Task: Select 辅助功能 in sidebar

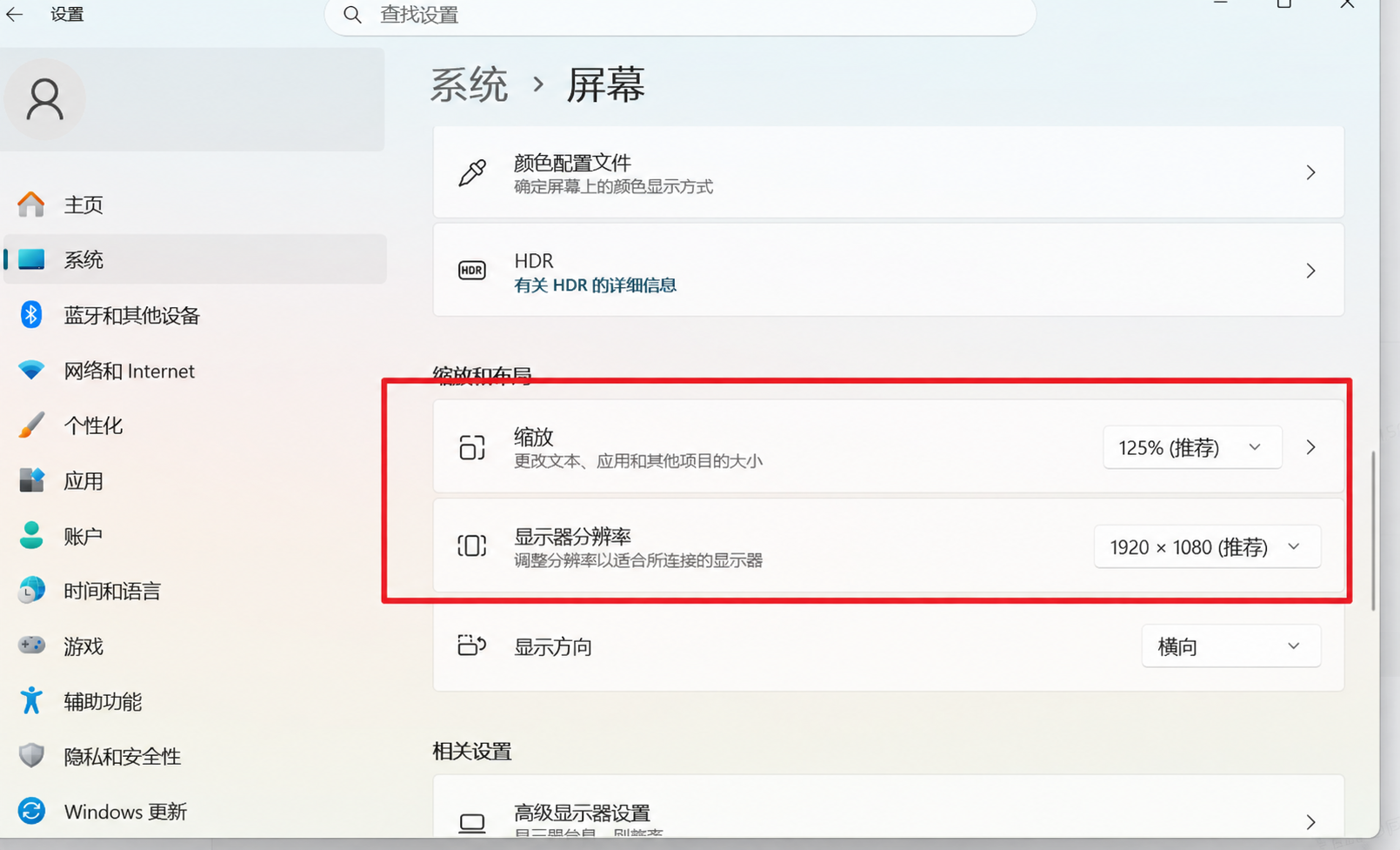Action: coord(195,700)
